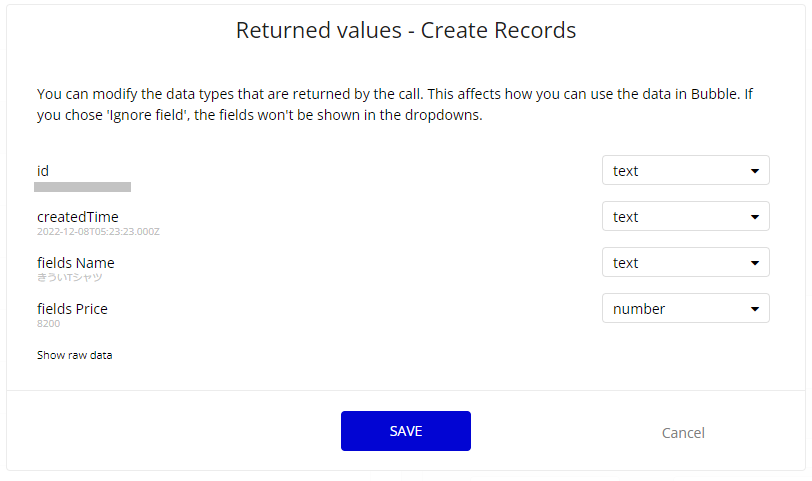The width and height of the screenshot is (812, 481).
Task: Click the 'id' field label
Action: click(43, 171)
